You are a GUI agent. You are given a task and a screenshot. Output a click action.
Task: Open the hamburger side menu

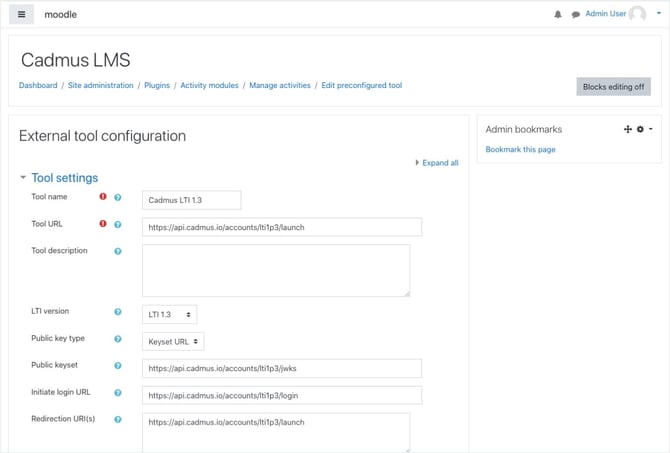(21, 14)
